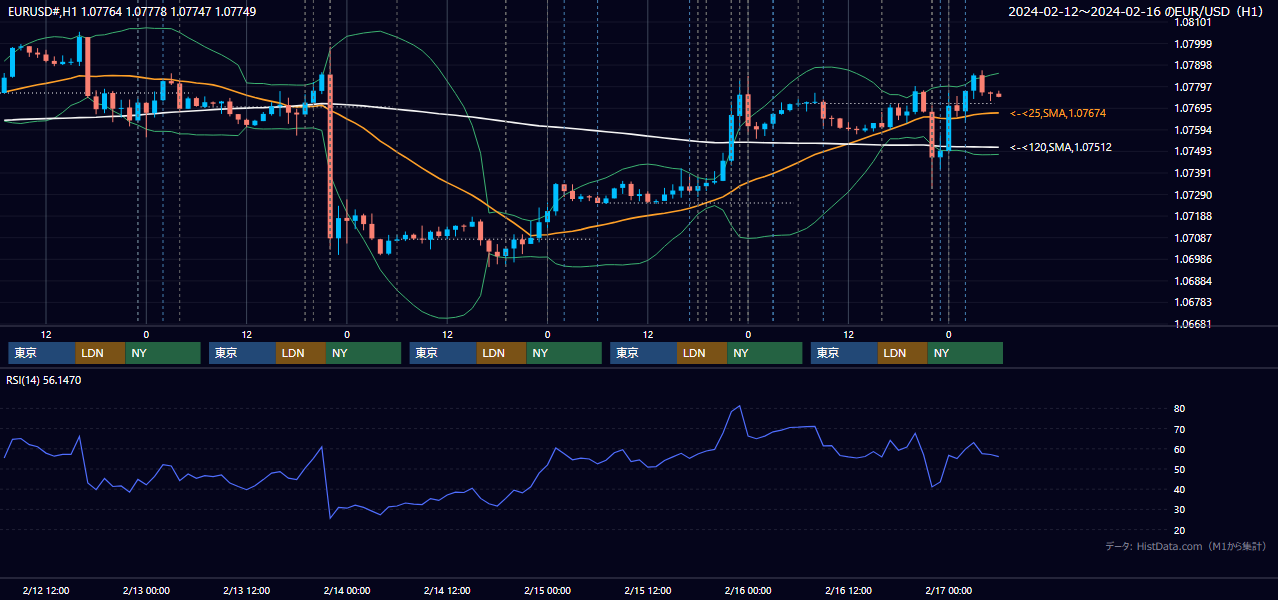Select the 25,SMA,1.07674 indicator label
This screenshot has height=600, width=1278.
click(x=1058, y=113)
